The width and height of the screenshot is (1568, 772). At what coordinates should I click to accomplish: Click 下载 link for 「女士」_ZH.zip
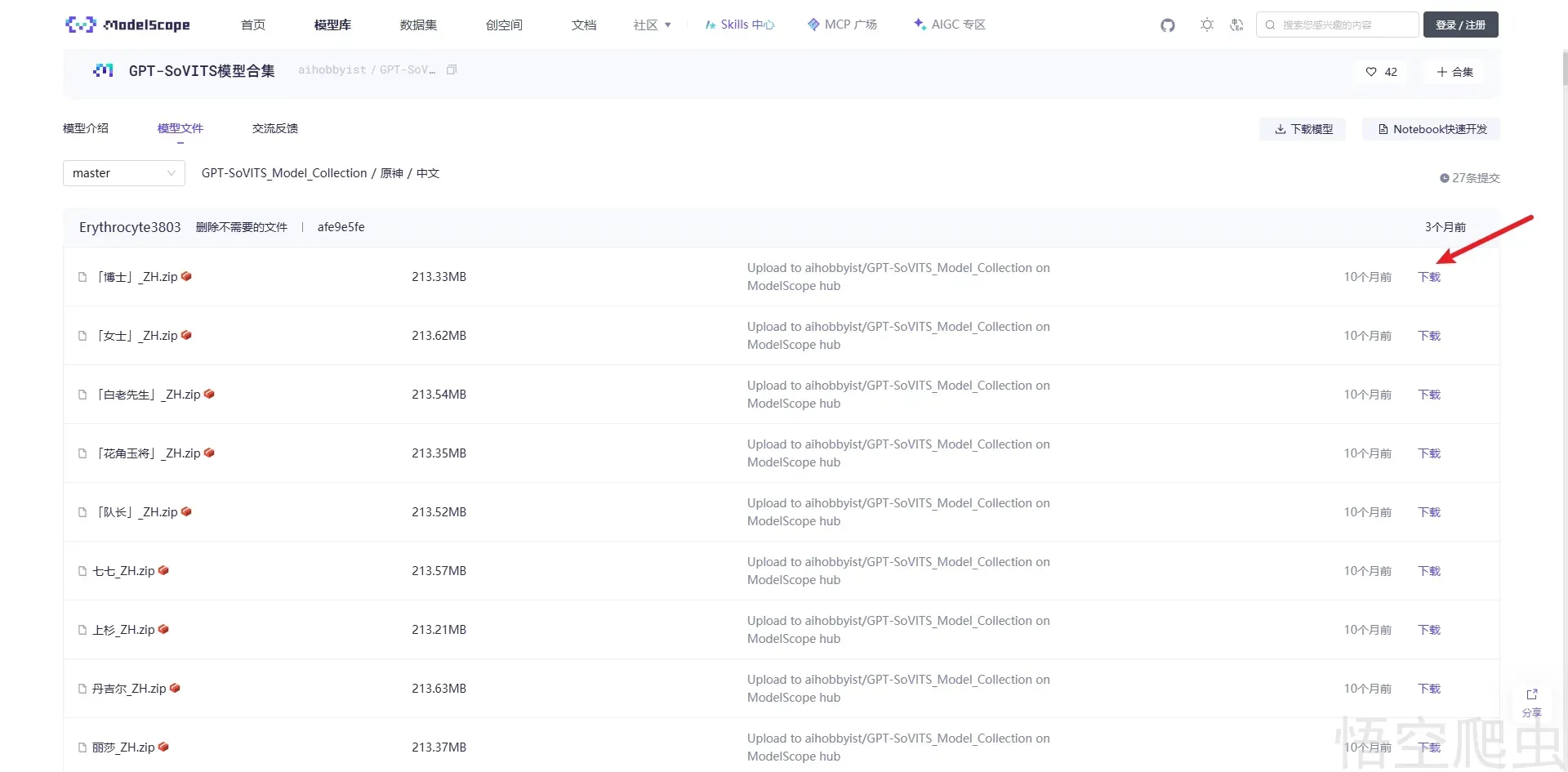click(x=1428, y=336)
